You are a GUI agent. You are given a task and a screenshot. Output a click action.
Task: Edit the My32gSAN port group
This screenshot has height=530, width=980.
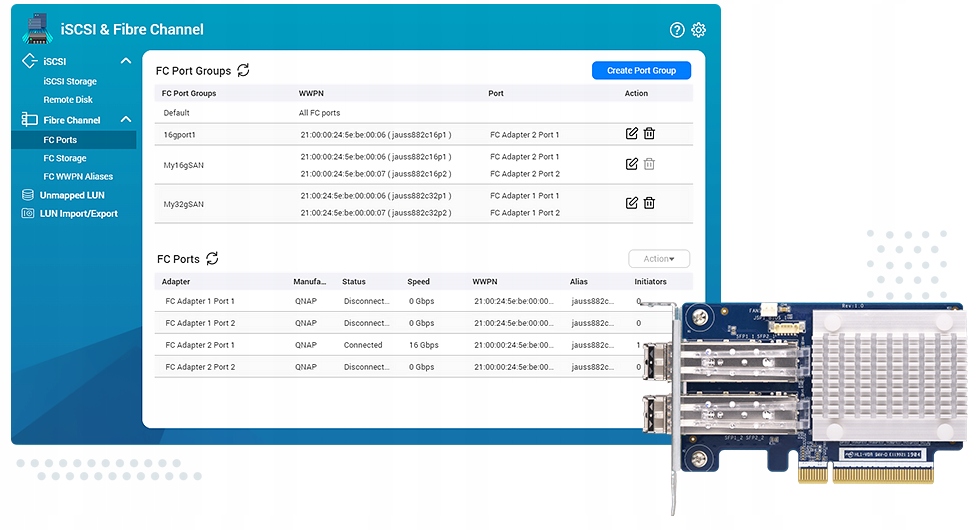pos(631,203)
